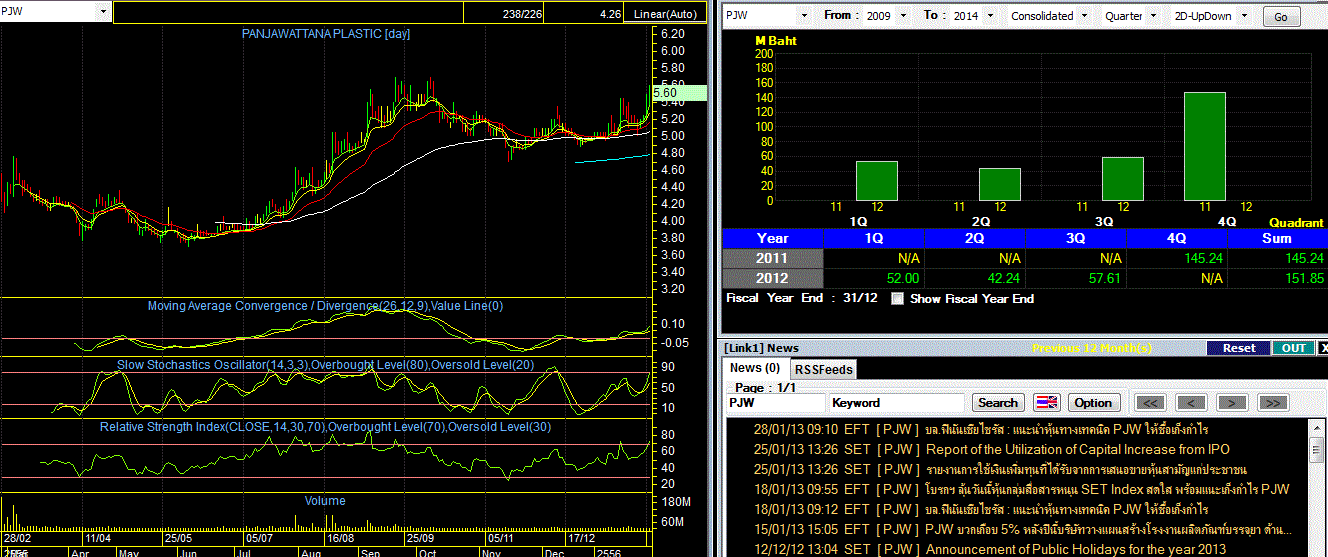Select the News (0) tab
This screenshot has width=1328, height=557.
(755, 369)
